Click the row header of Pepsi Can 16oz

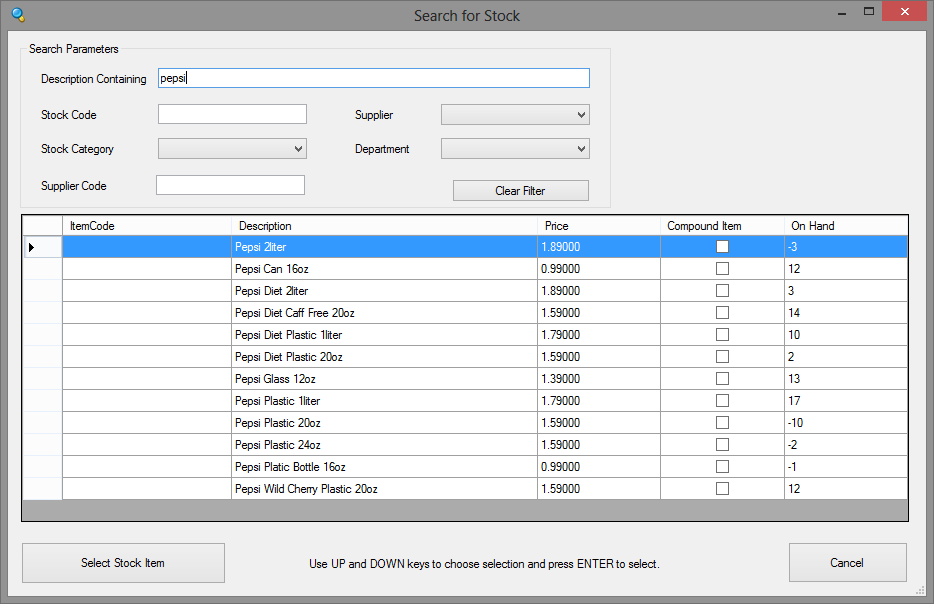coord(42,269)
